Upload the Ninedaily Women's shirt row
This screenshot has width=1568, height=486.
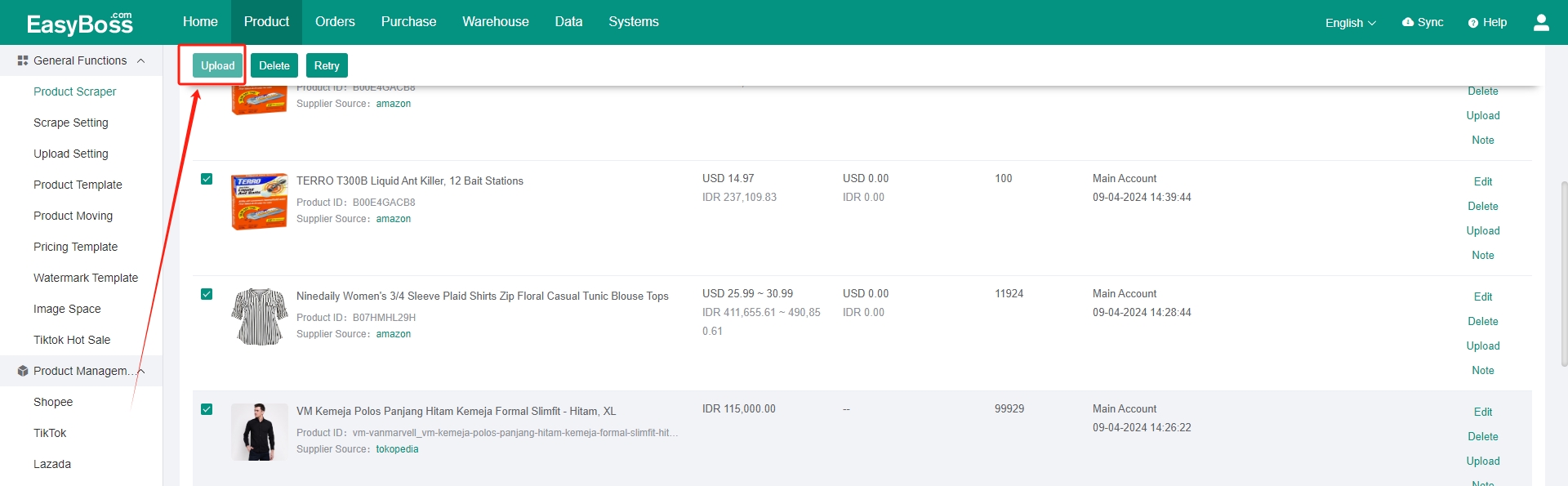[x=1483, y=346]
